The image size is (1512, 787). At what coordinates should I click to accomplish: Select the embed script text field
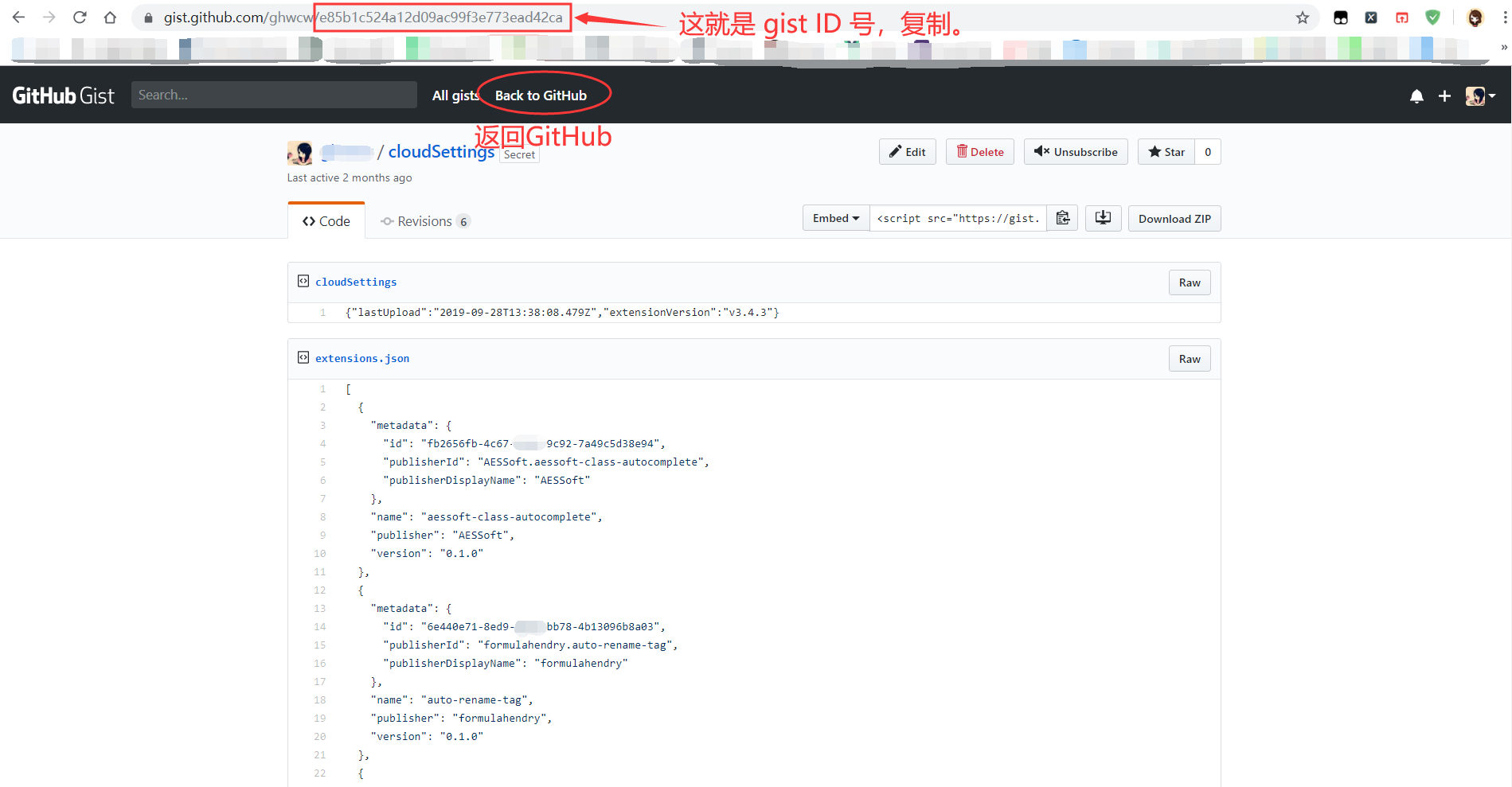[959, 218]
